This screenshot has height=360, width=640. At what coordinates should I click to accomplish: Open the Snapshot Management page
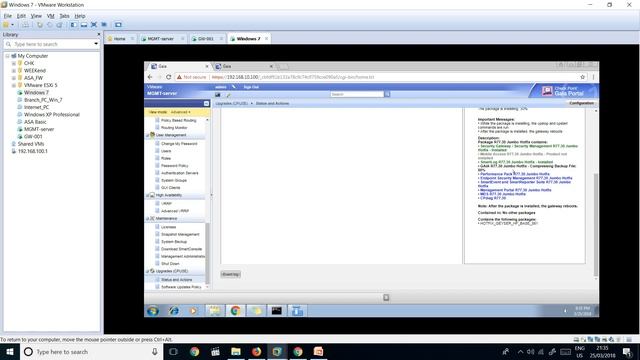180,234
